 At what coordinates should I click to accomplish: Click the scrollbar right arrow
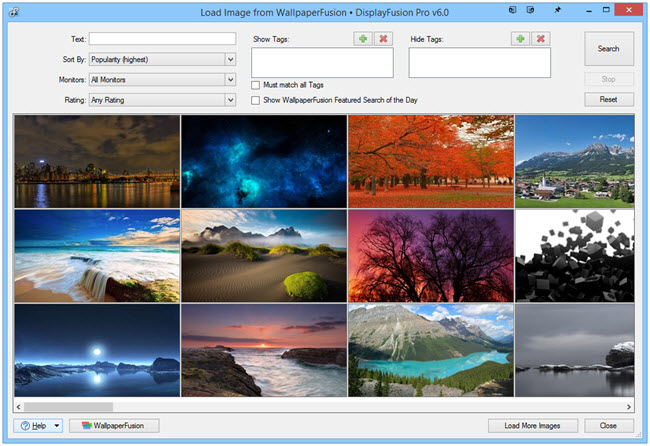[x=629, y=407]
